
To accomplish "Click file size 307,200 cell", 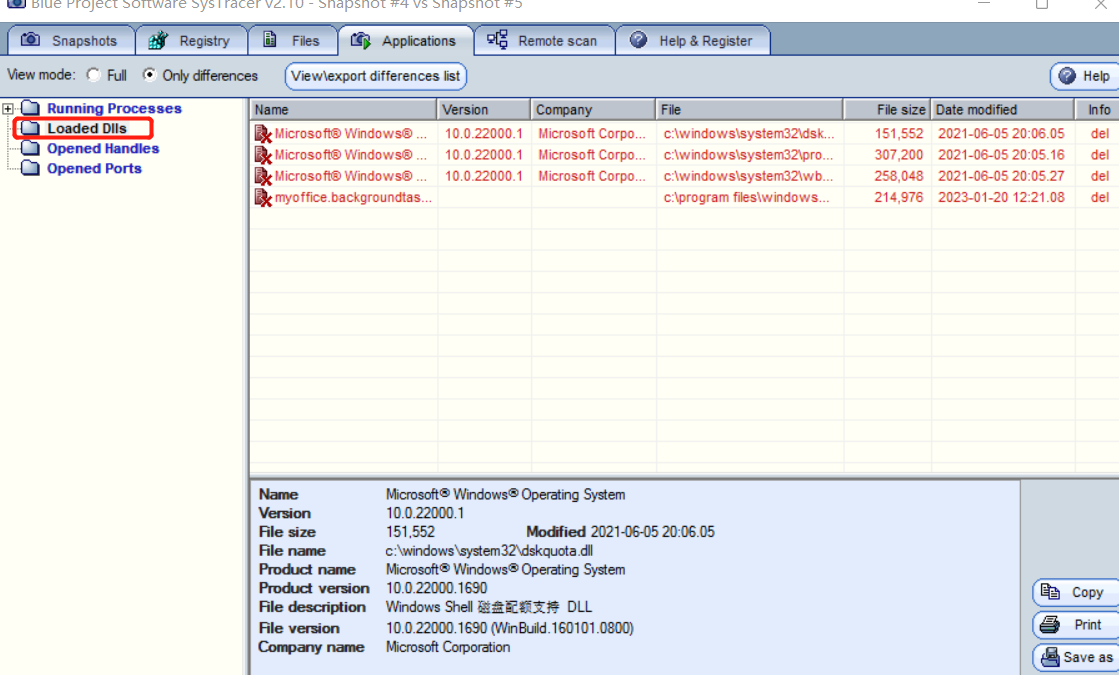I will click(x=899, y=155).
